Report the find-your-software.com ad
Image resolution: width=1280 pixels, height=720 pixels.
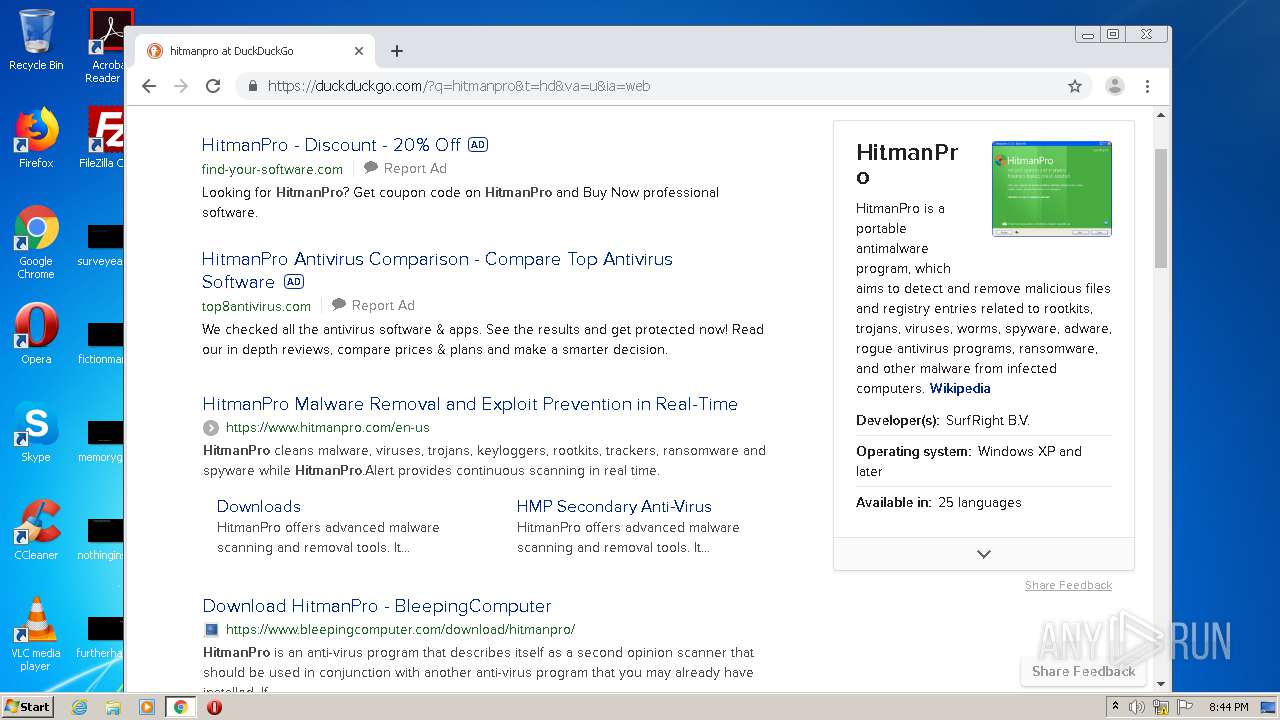[405, 168]
